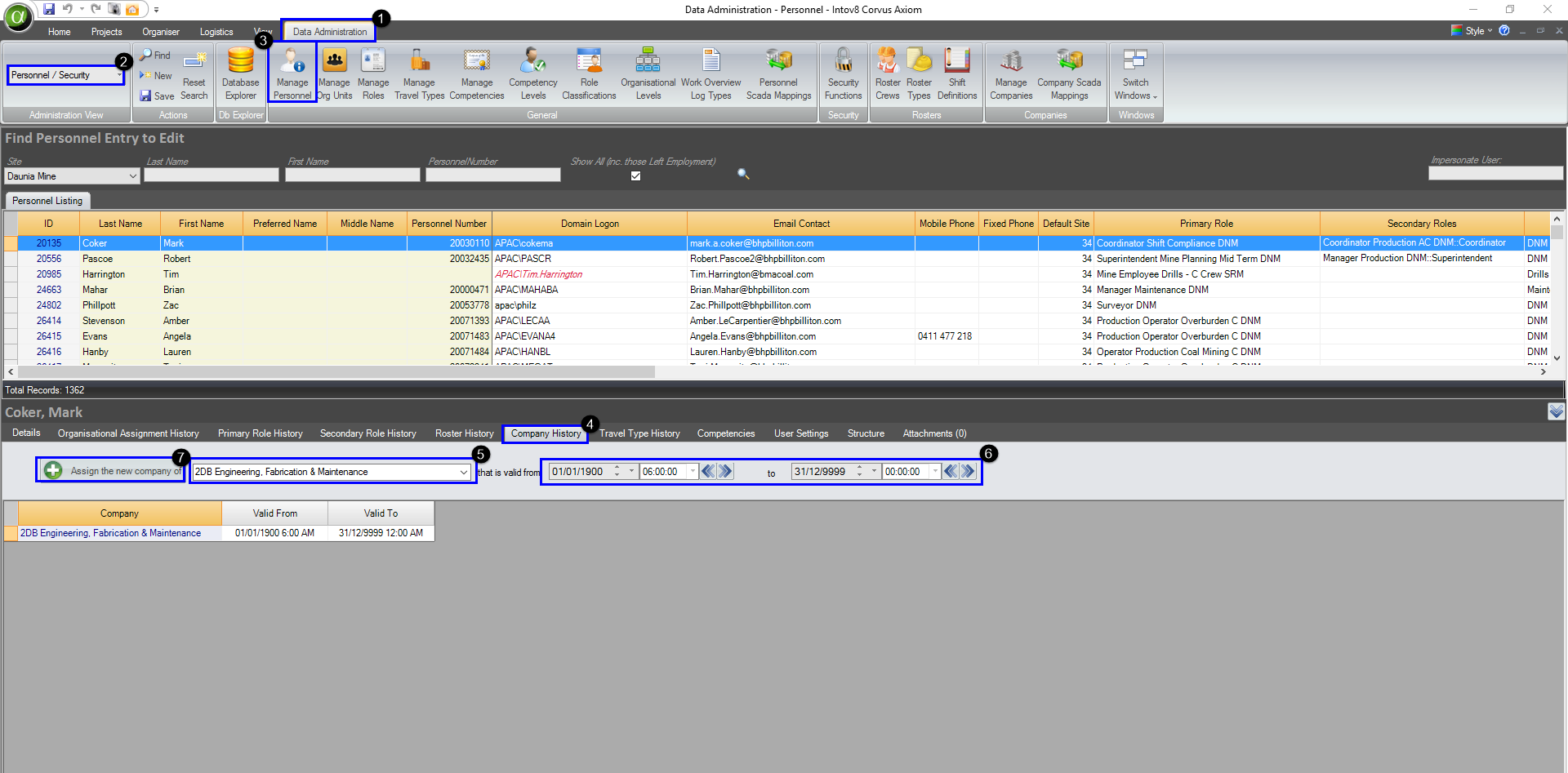This screenshot has height=773, width=1568.
Task: Click the search magnifier icon
Action: (743, 174)
